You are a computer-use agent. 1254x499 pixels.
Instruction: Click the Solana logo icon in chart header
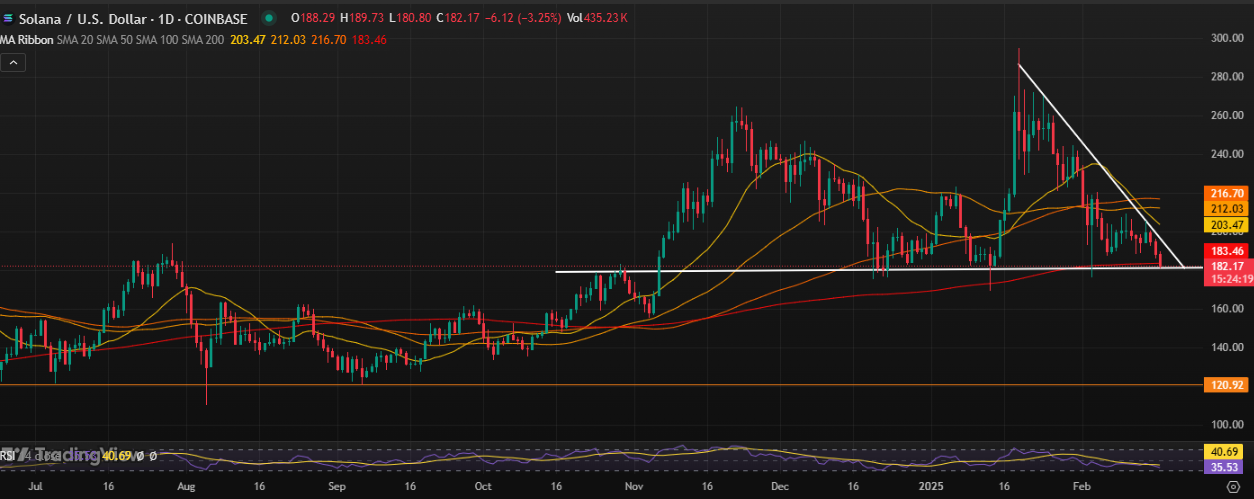7,18
